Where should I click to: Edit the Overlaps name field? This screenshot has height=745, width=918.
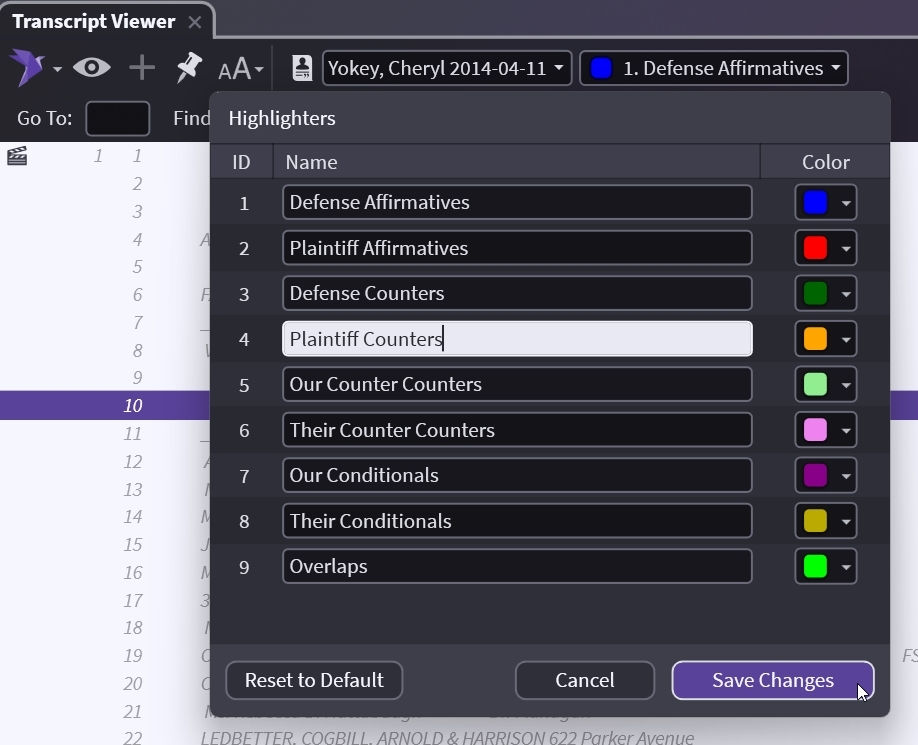(516, 566)
